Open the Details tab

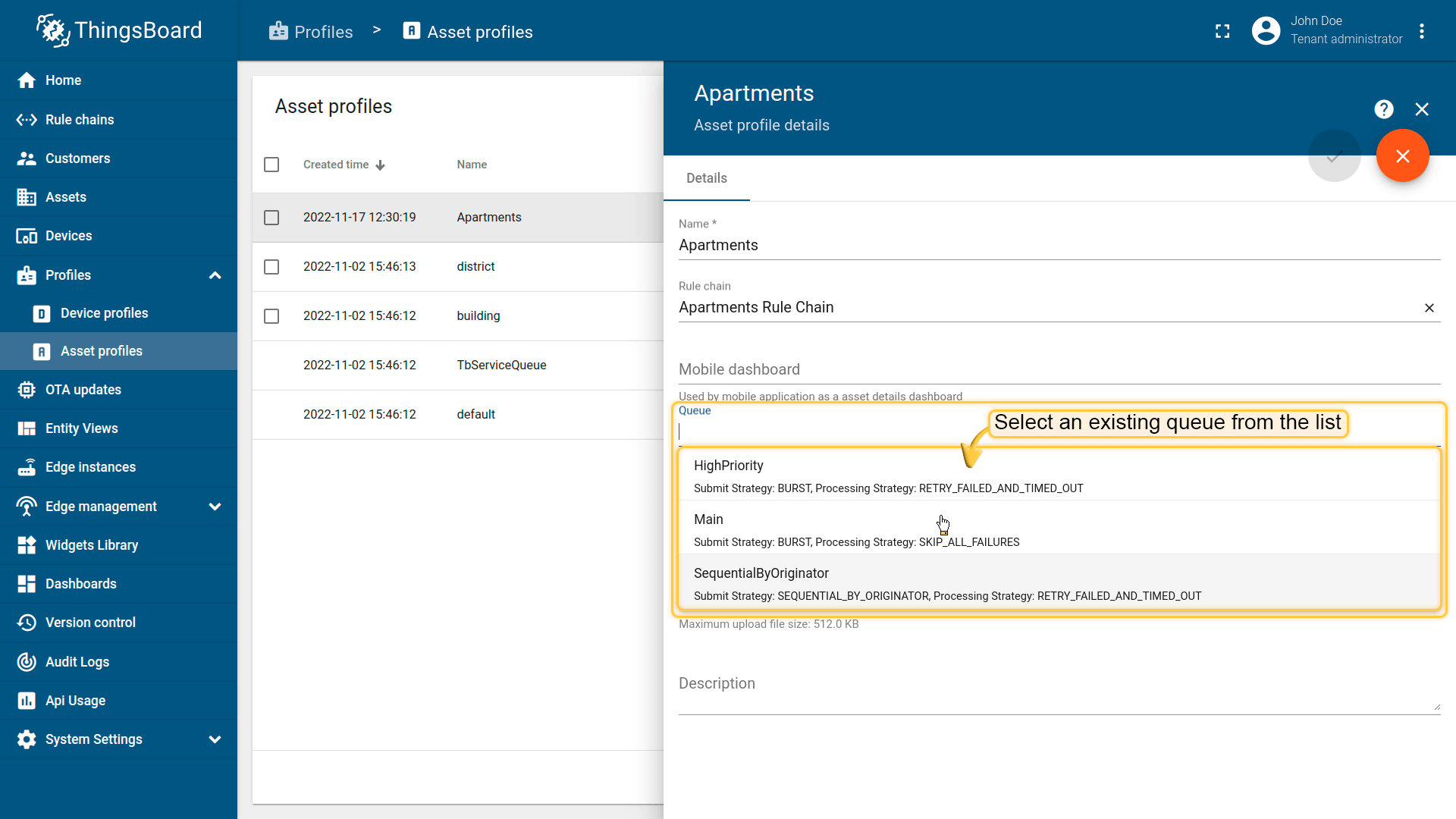[x=706, y=178]
